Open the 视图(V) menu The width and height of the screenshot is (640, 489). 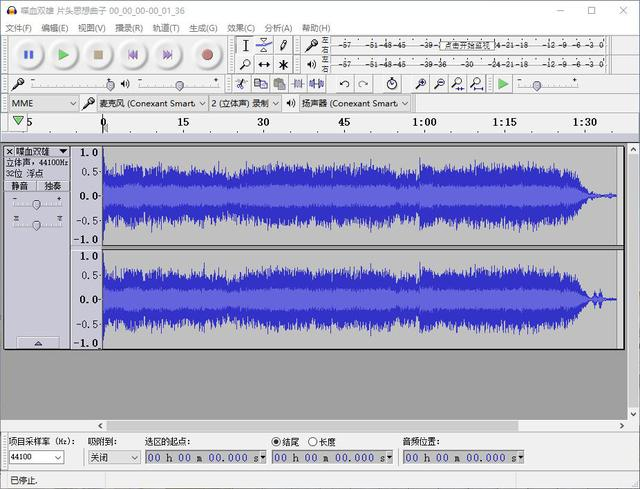point(91,28)
